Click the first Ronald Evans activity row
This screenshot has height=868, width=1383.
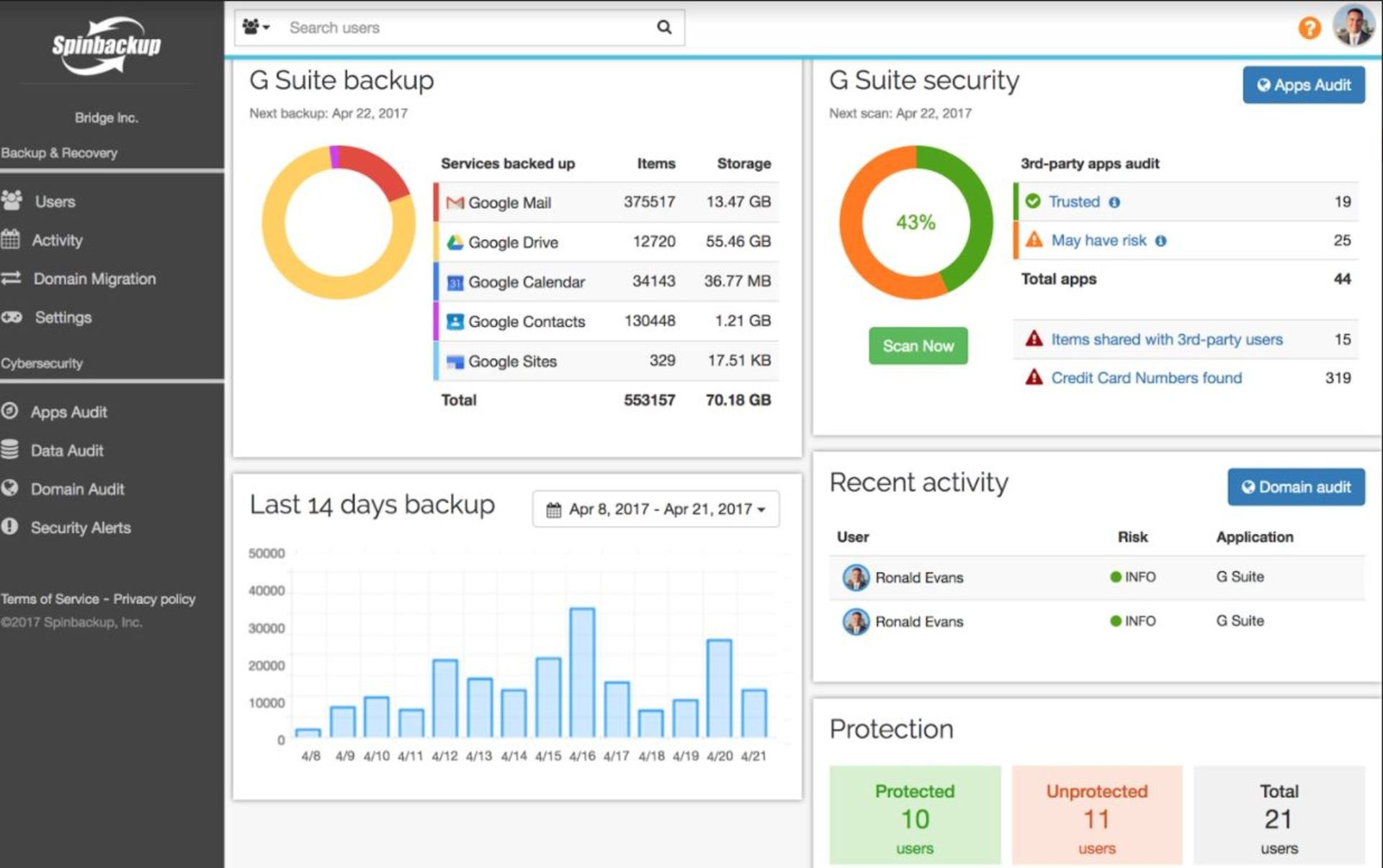click(1096, 577)
